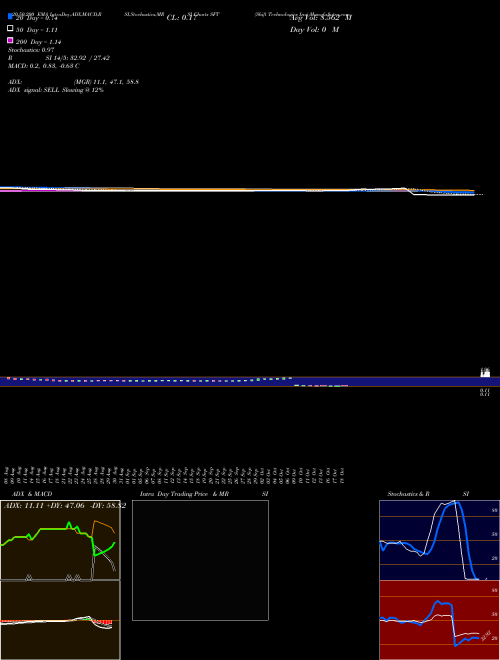Click the magenta 200 Day EMA legend swatch
500x660 pixels.
pos(10,40)
